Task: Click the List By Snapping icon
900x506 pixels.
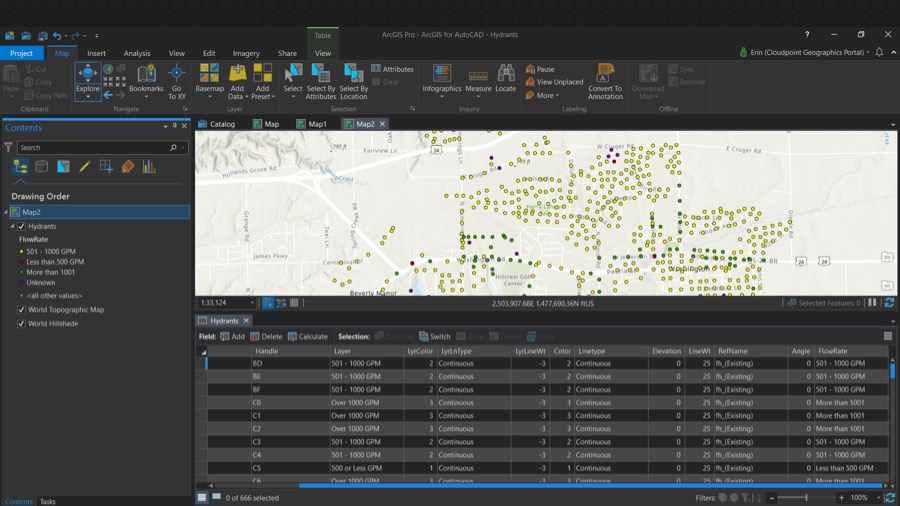Action: click(x=106, y=167)
